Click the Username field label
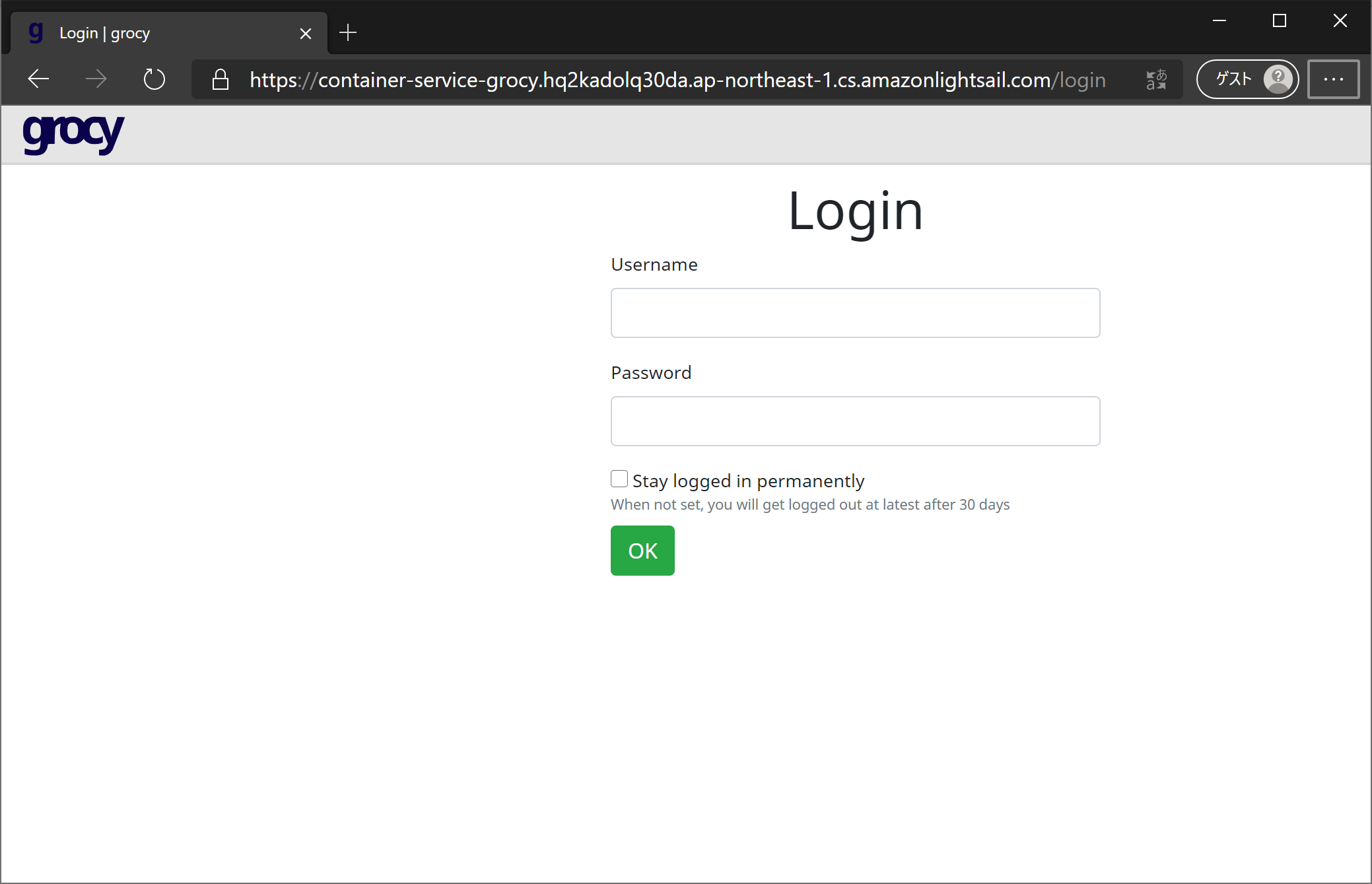Screen dimensions: 1372x884 [654, 265]
